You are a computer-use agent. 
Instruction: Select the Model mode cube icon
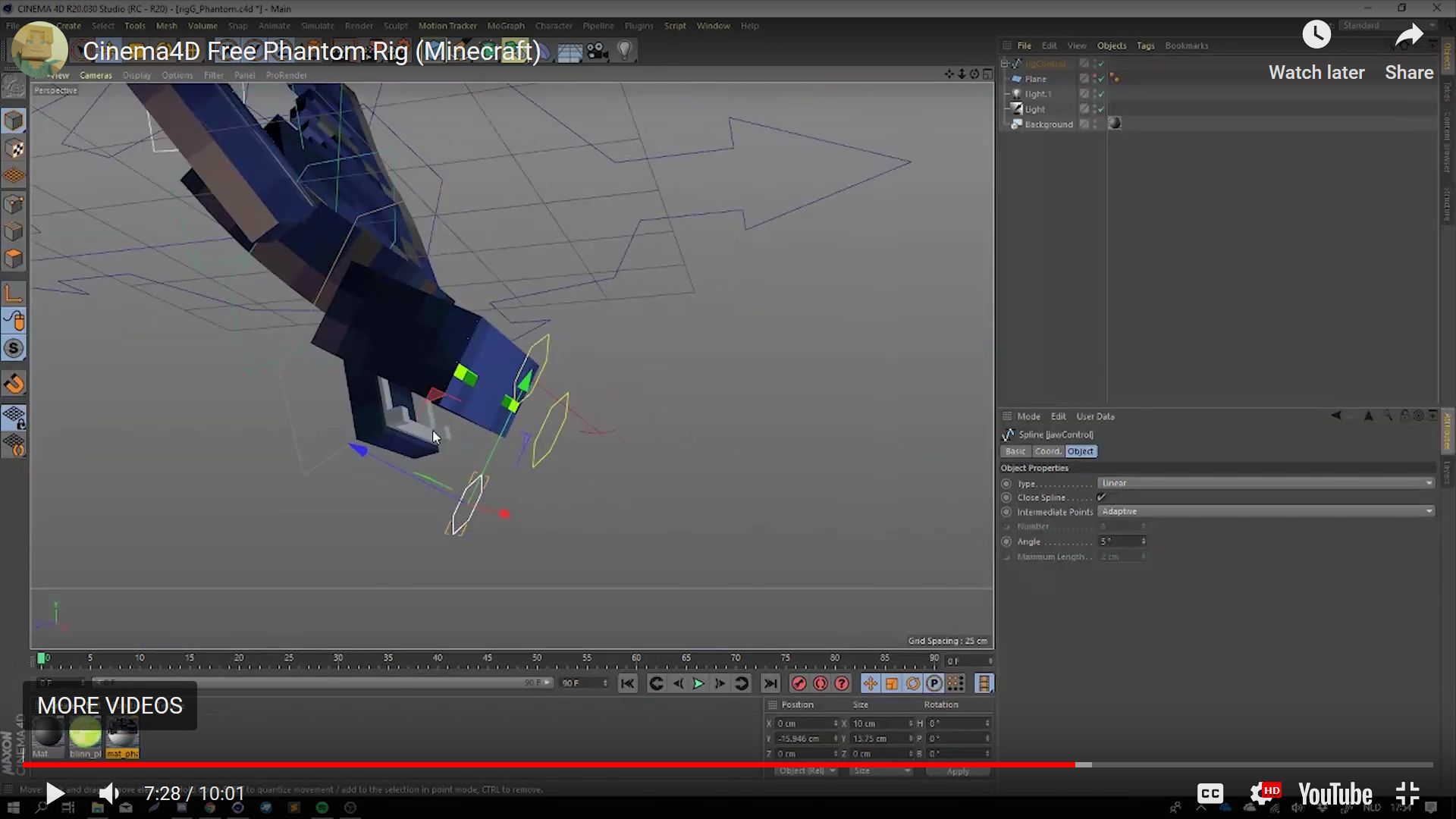click(14, 121)
